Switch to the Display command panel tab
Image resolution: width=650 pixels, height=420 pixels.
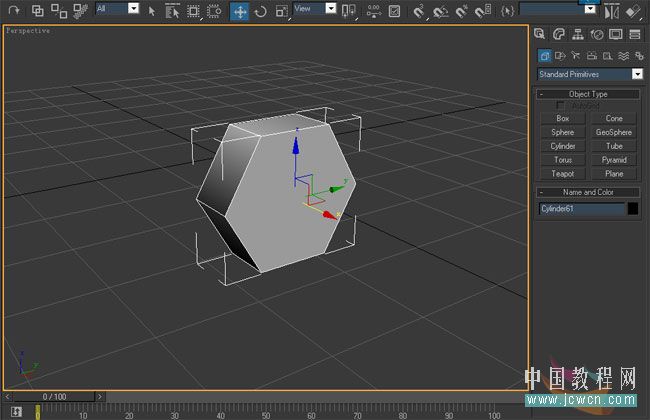616,34
